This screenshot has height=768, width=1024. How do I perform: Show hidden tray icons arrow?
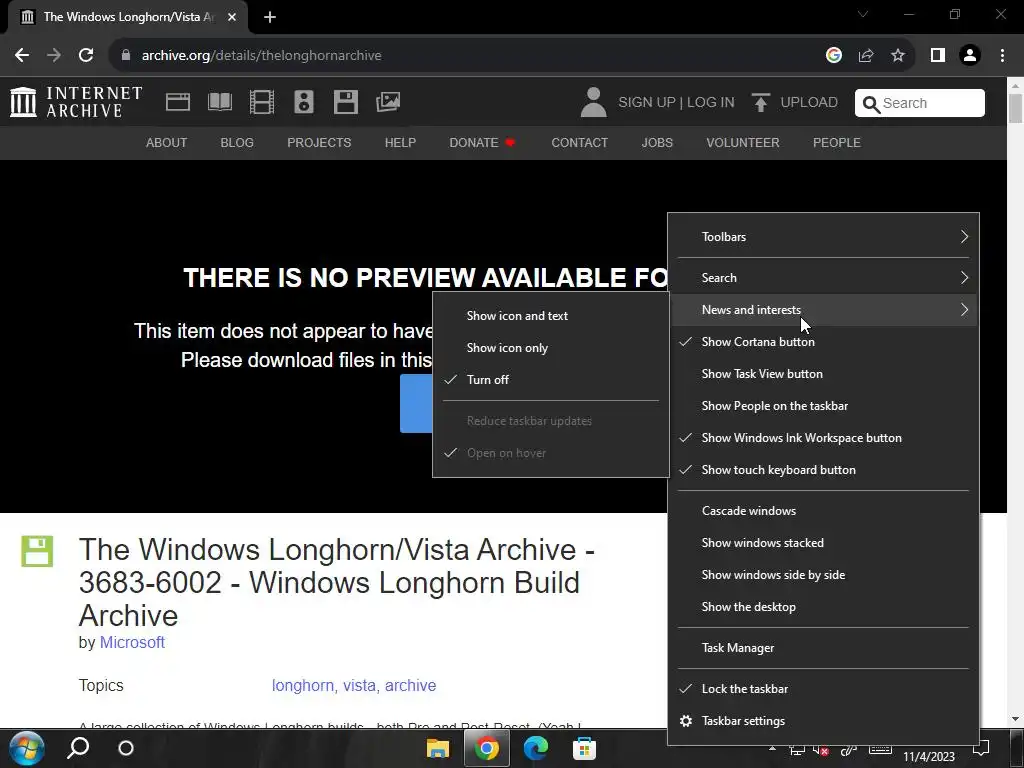pyautogui.click(x=773, y=749)
